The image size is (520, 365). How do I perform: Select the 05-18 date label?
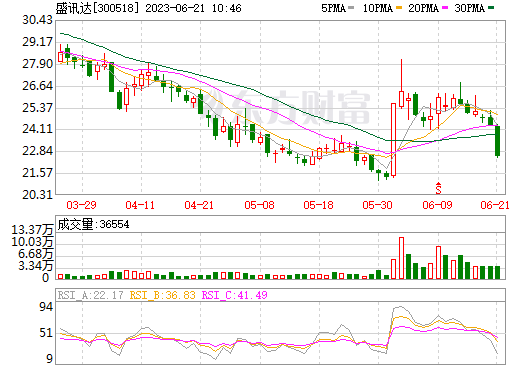click(x=318, y=205)
